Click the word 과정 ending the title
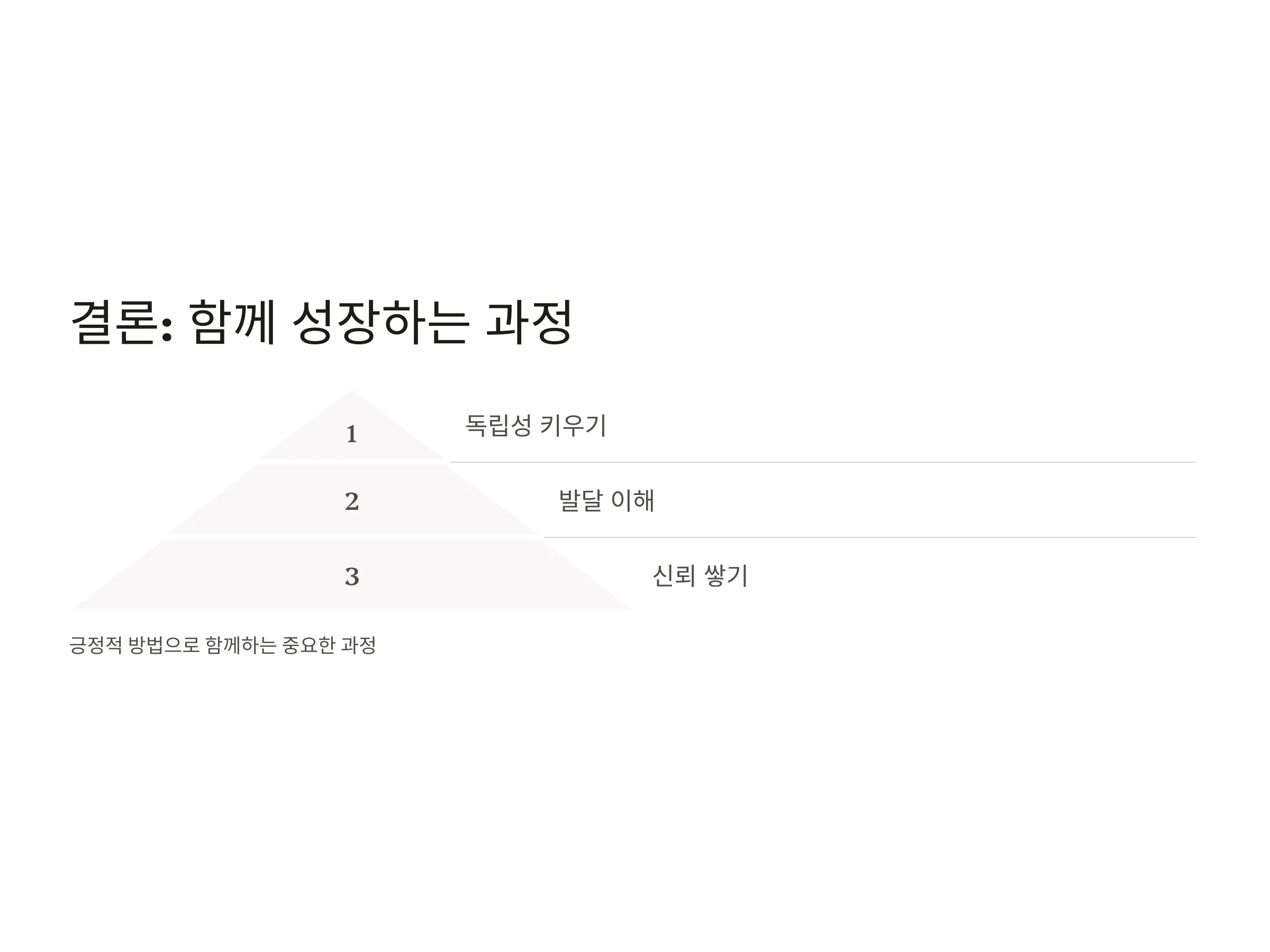1270x952 pixels. 529,322
